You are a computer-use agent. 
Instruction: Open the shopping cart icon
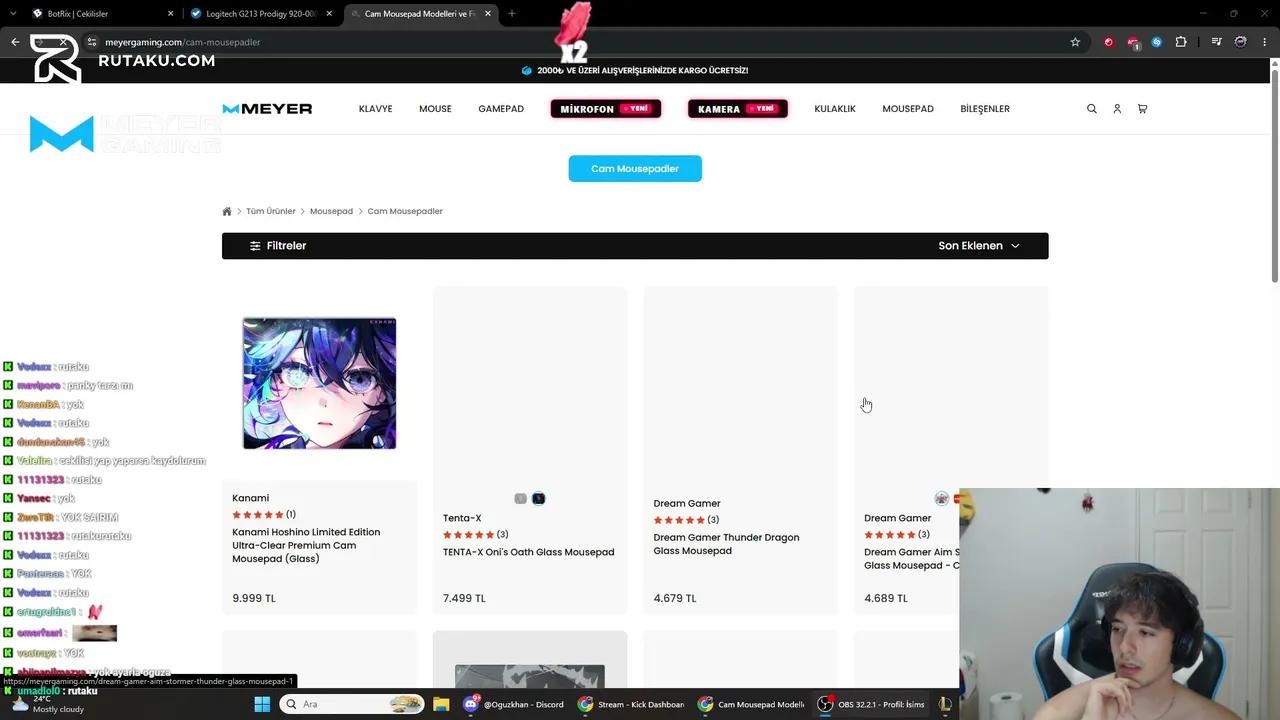[1142, 109]
